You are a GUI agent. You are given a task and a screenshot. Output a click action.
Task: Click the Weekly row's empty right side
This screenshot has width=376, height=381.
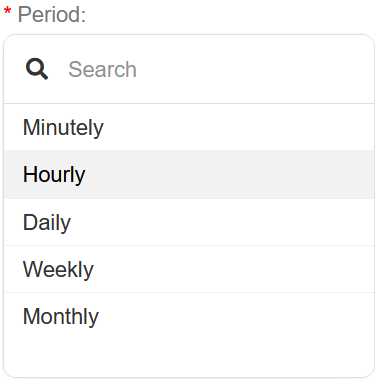(233, 269)
